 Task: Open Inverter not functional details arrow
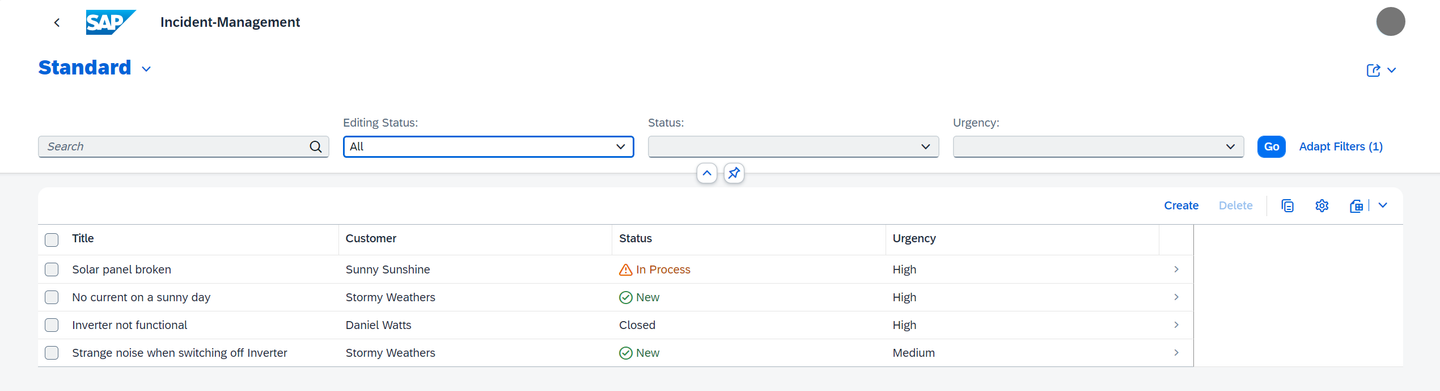[x=1176, y=325]
